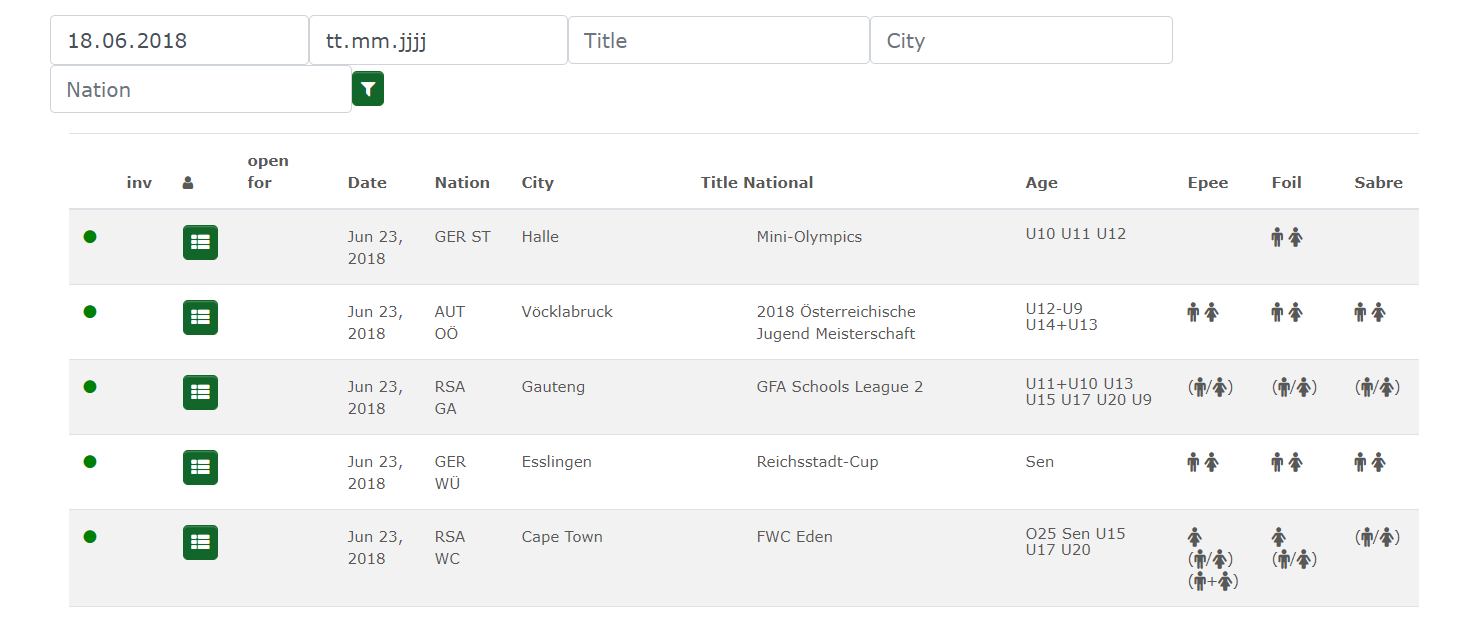Click the green filter funnel button

(x=368, y=89)
